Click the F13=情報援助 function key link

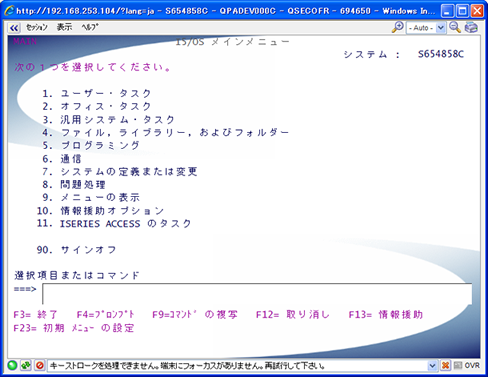pos(386,315)
